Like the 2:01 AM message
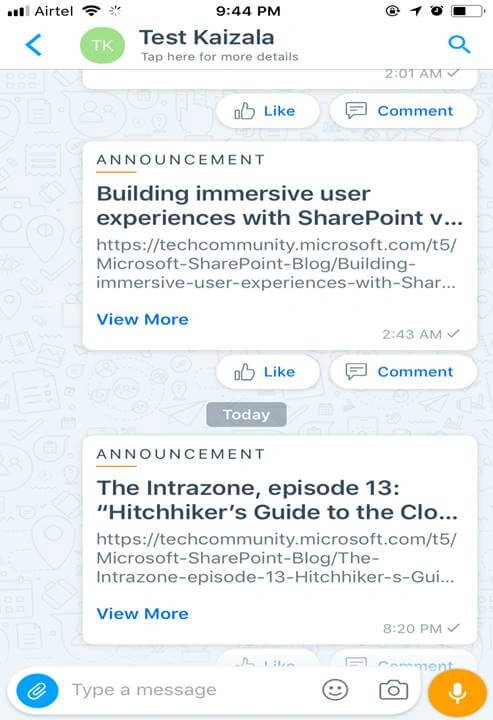Screen dimensions: 493x720 (x=267, y=111)
